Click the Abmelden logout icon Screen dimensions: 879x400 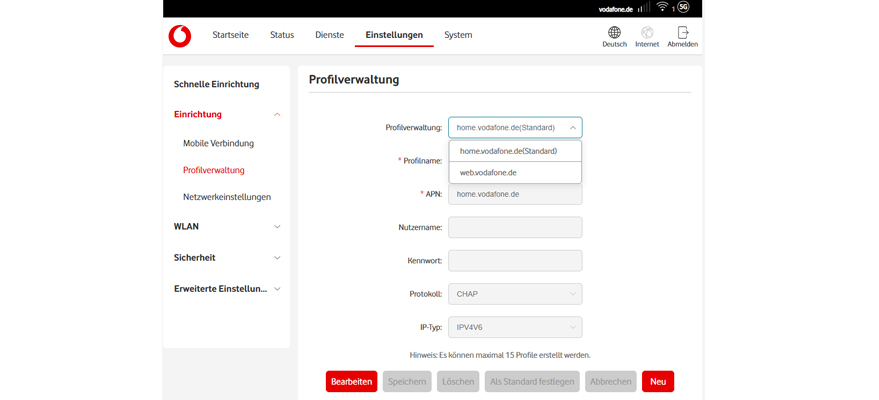(683, 33)
